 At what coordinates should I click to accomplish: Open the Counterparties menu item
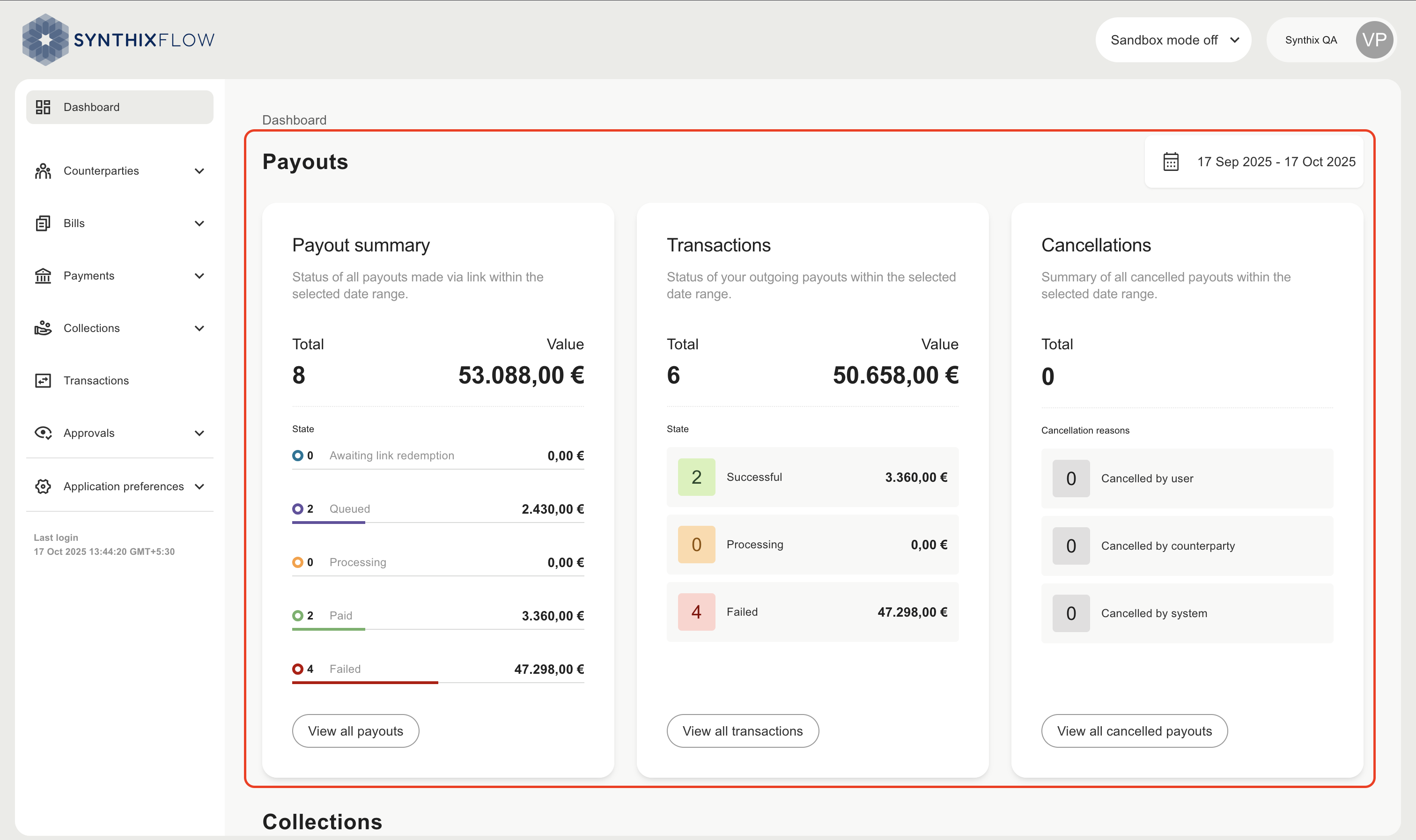click(x=119, y=171)
